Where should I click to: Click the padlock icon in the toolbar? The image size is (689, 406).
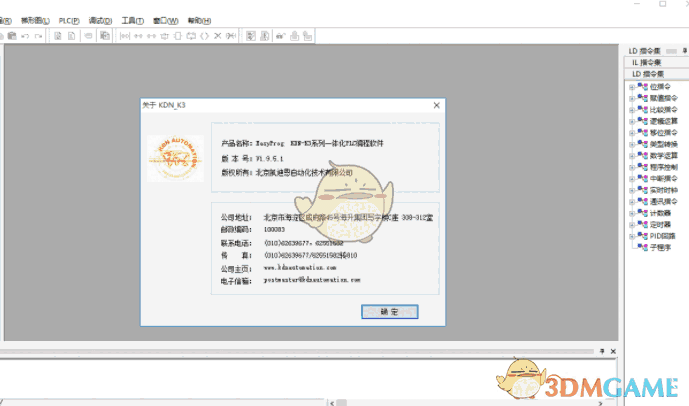coord(294,36)
